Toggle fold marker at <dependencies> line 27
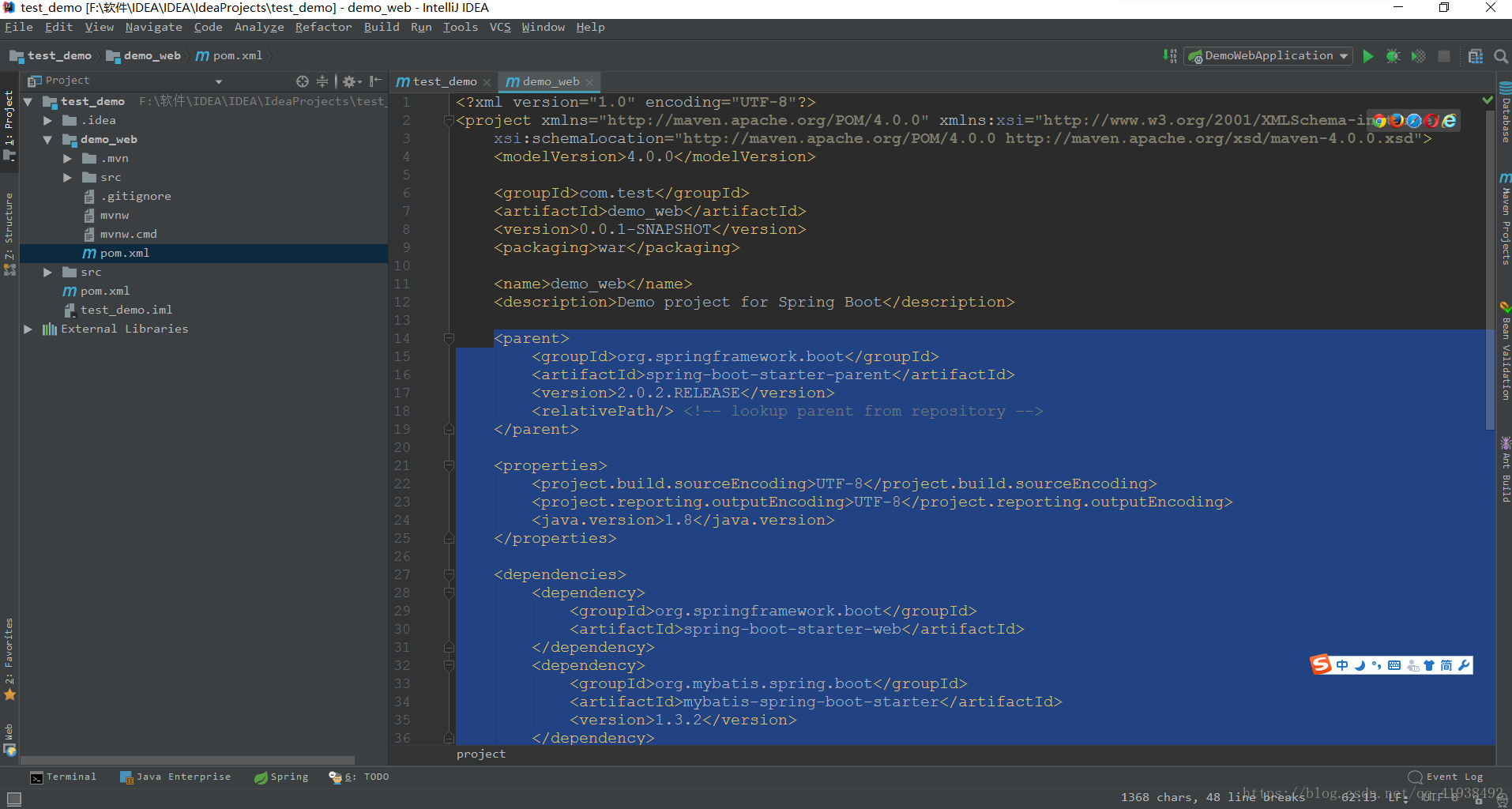The image size is (1512, 809). click(x=449, y=575)
